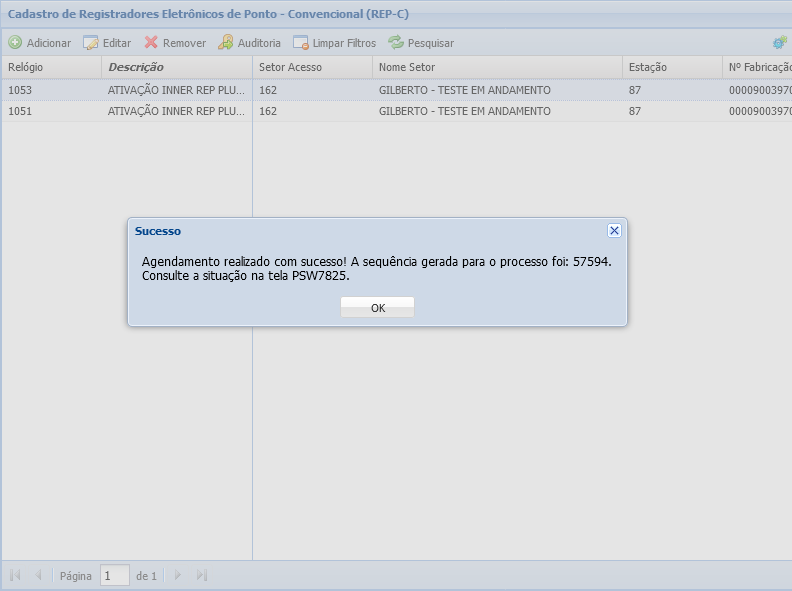Screen dimensions: 792x591
Task: Sort by the Descrição column header
Action: click(176, 67)
